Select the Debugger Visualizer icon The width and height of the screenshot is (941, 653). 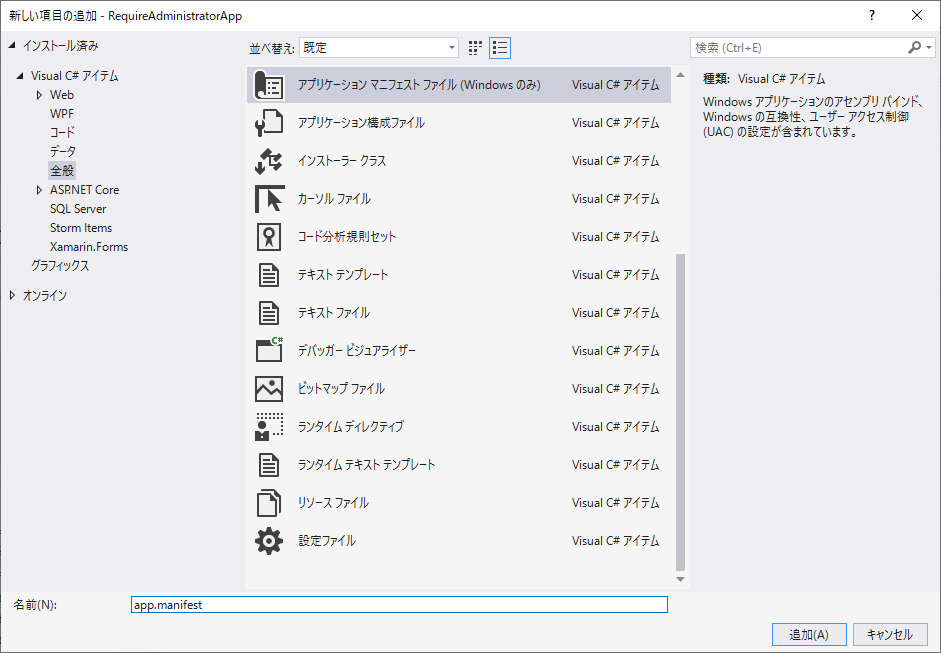269,351
